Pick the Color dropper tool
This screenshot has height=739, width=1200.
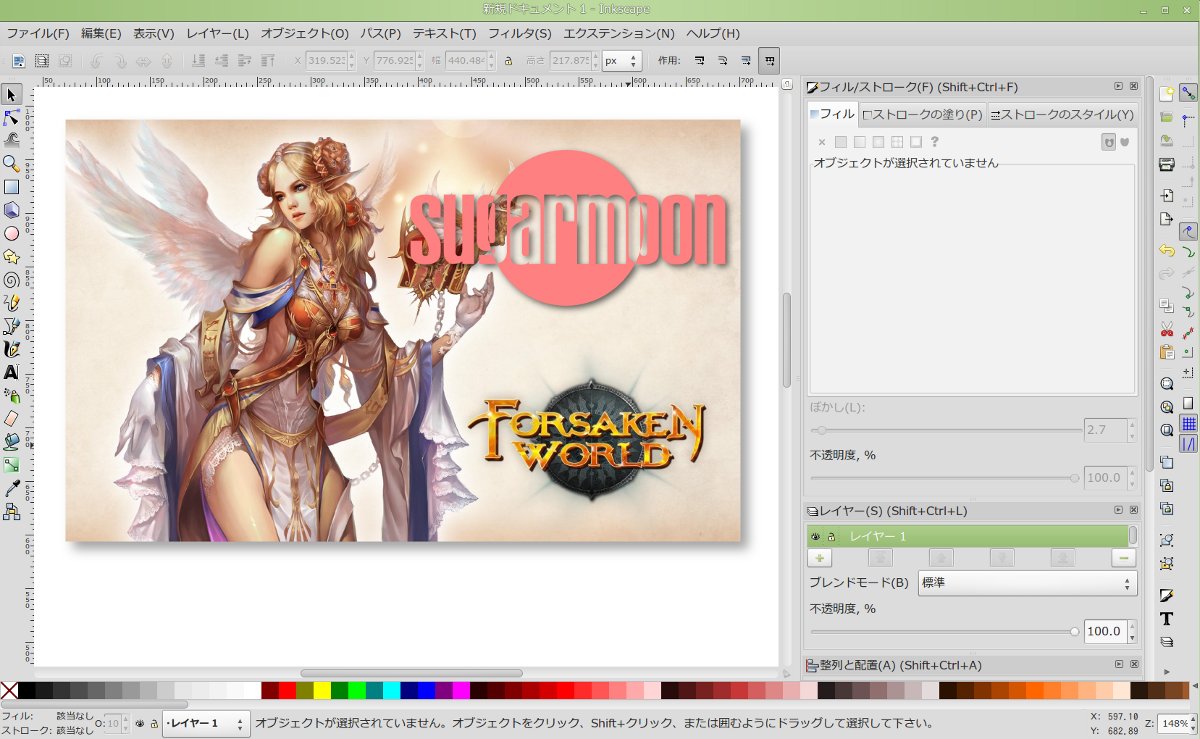coord(11,488)
